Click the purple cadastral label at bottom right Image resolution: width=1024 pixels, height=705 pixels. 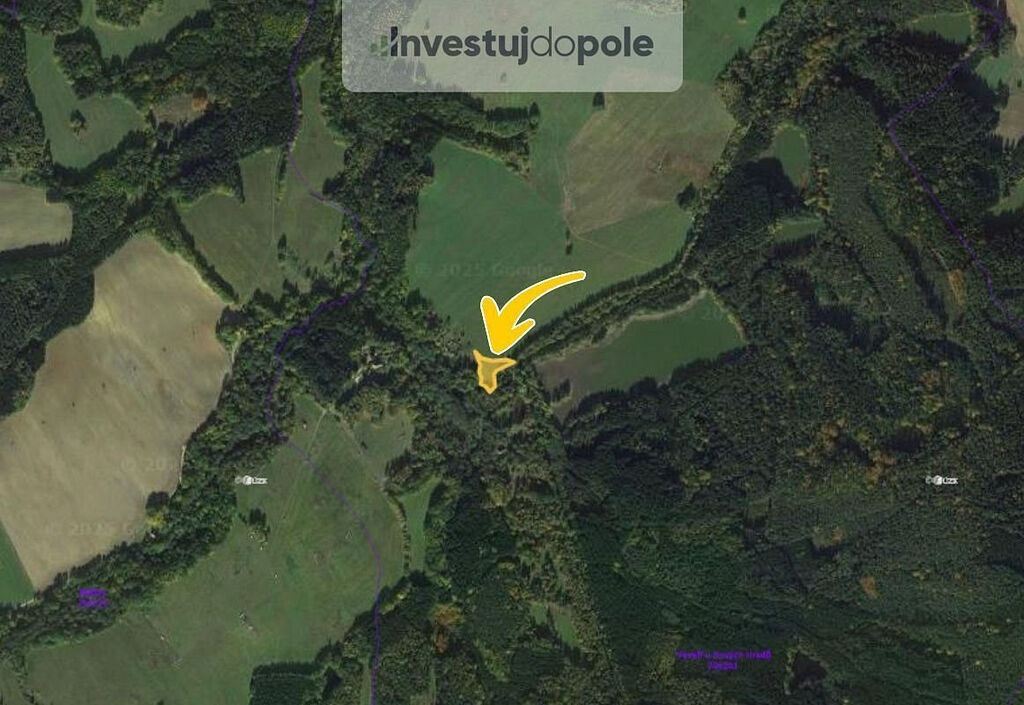[x=724, y=660]
